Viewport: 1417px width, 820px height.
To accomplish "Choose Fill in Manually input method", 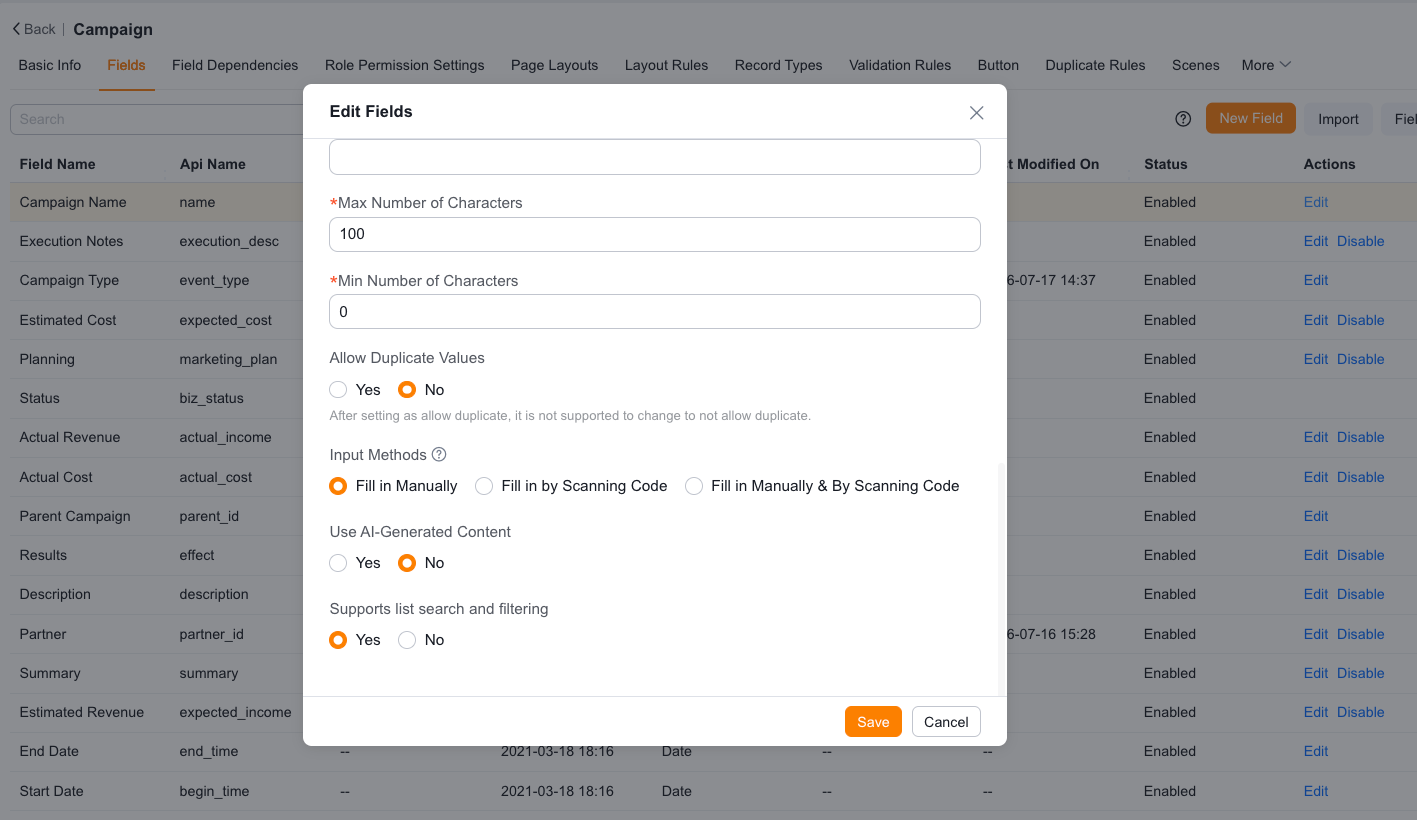I will click(338, 486).
